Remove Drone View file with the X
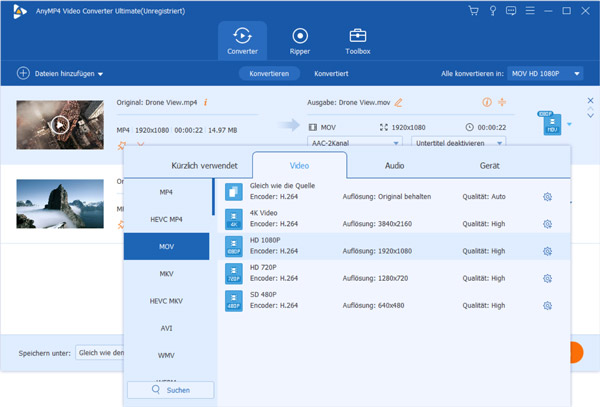Image resolution: width=600 pixels, height=407 pixels. click(x=590, y=100)
